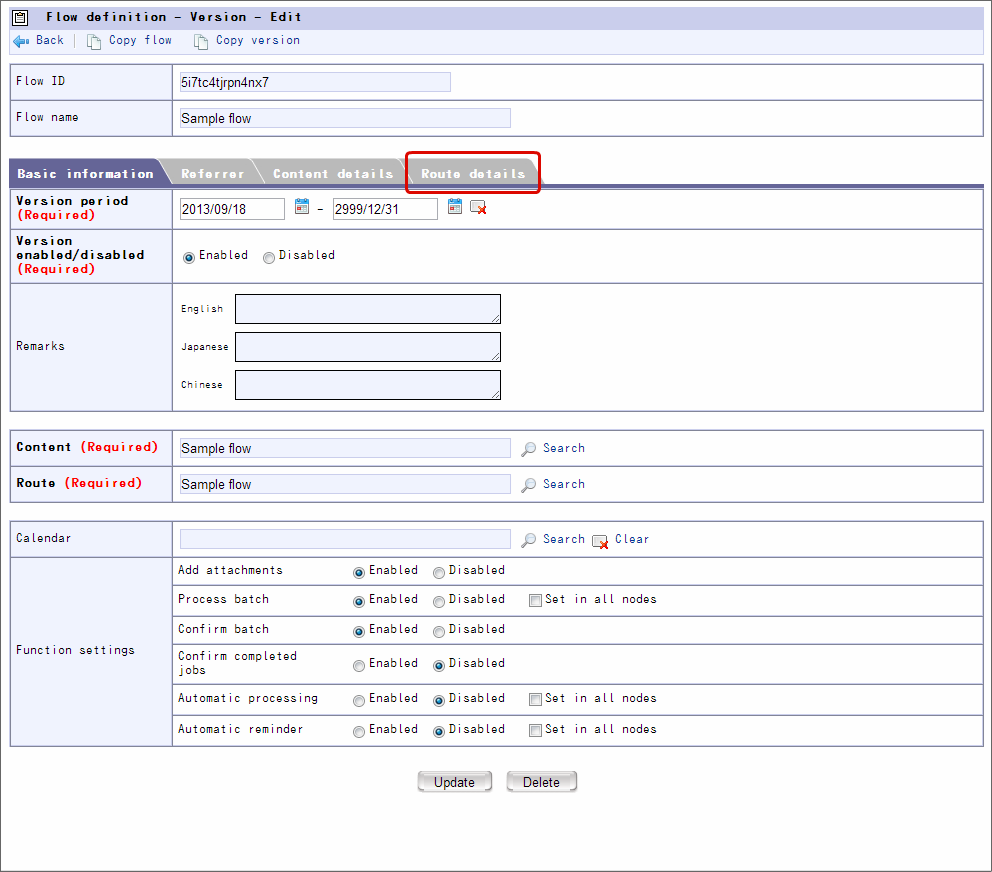The width and height of the screenshot is (992, 872).
Task: Click the magnifier icon next to Route field
Action: click(528, 485)
